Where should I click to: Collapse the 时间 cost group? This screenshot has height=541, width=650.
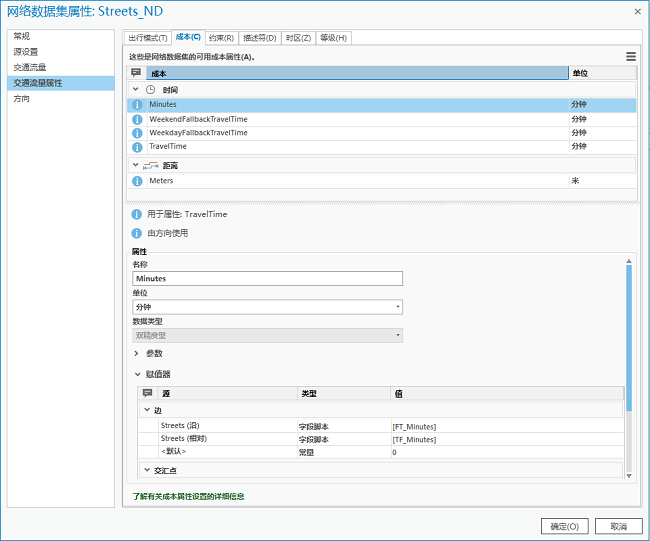click(x=137, y=89)
